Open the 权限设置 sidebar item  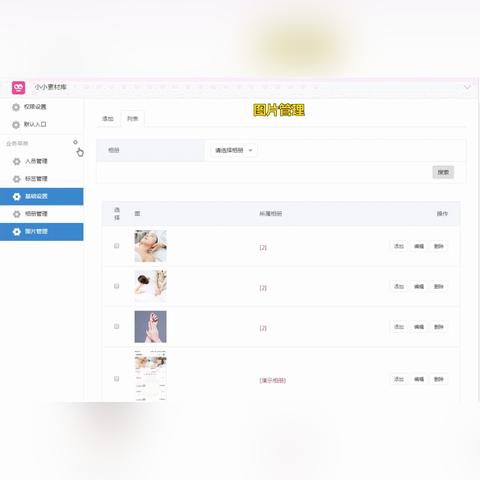click(42, 107)
